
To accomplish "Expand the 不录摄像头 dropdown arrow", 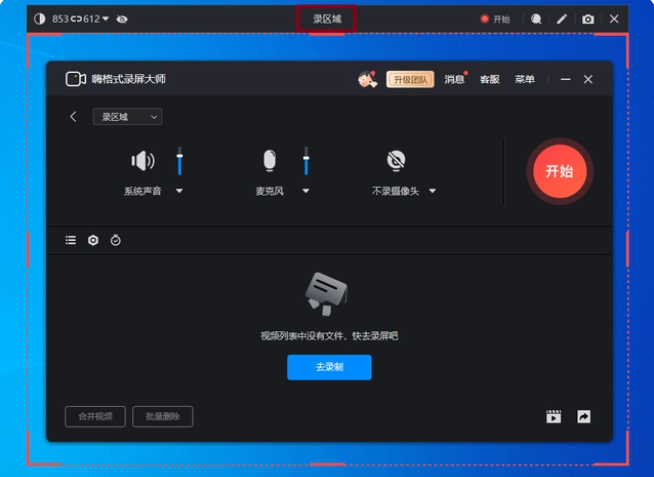I will [433, 191].
